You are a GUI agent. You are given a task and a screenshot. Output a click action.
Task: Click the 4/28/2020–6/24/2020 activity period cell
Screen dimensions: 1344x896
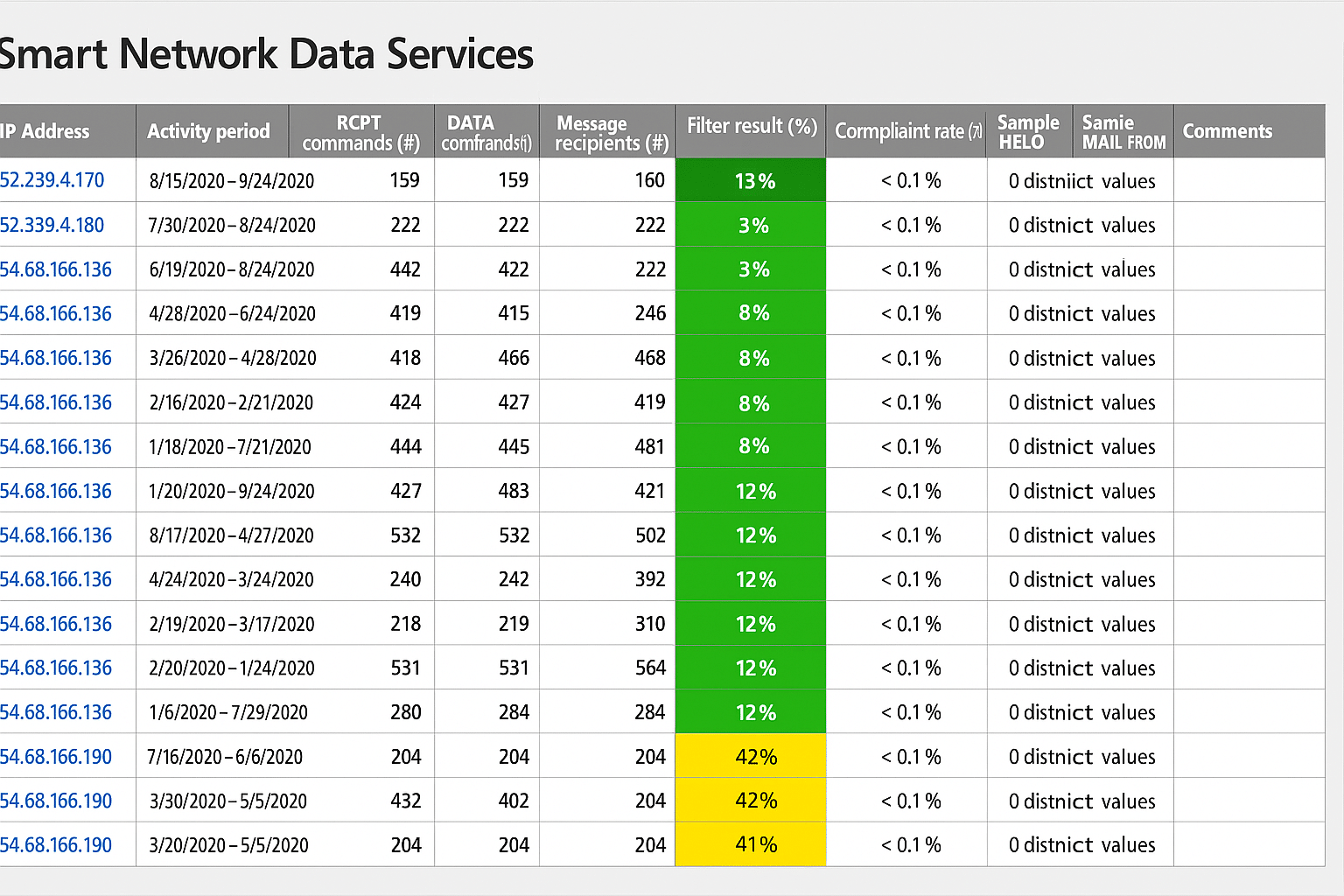point(232,313)
